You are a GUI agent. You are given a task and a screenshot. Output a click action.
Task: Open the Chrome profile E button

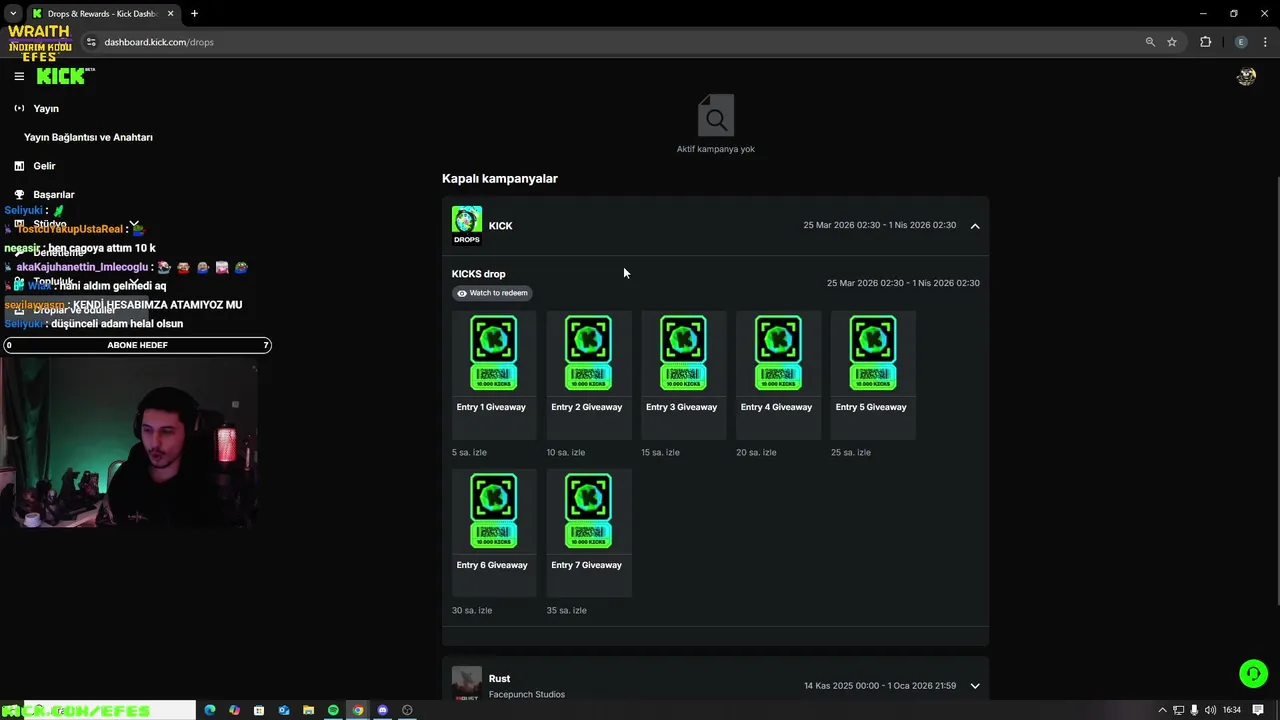coord(1241,42)
